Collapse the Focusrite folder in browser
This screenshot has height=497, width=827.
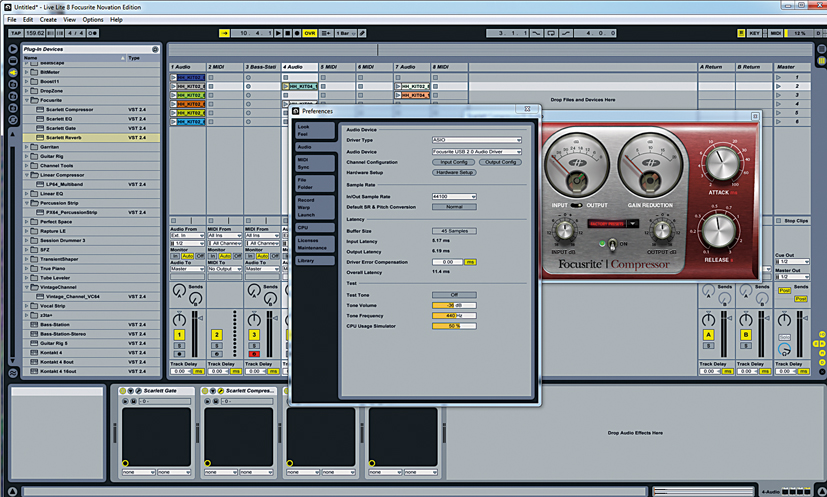pos(27,100)
